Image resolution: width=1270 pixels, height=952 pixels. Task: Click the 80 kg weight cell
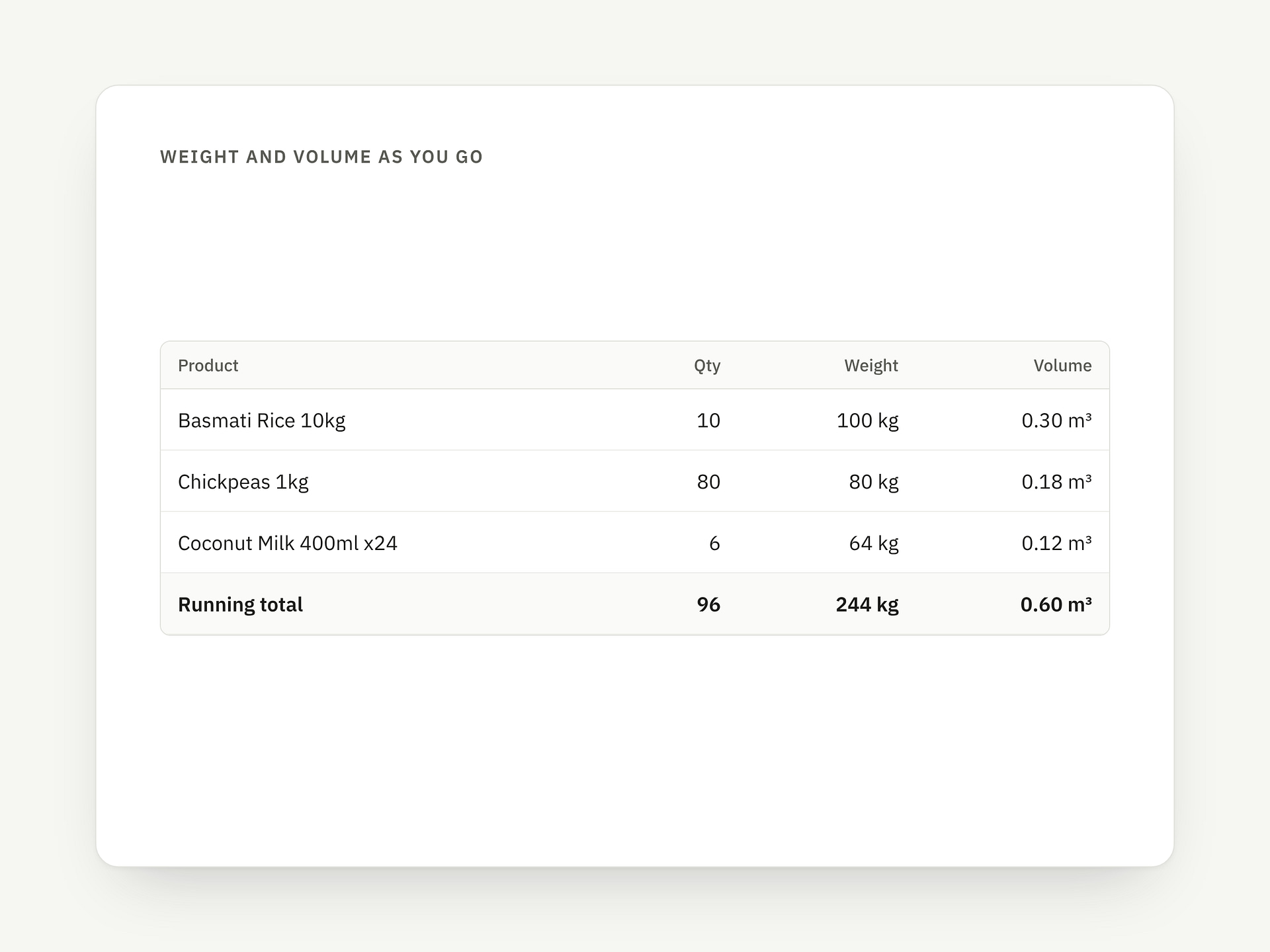pyautogui.click(x=873, y=482)
